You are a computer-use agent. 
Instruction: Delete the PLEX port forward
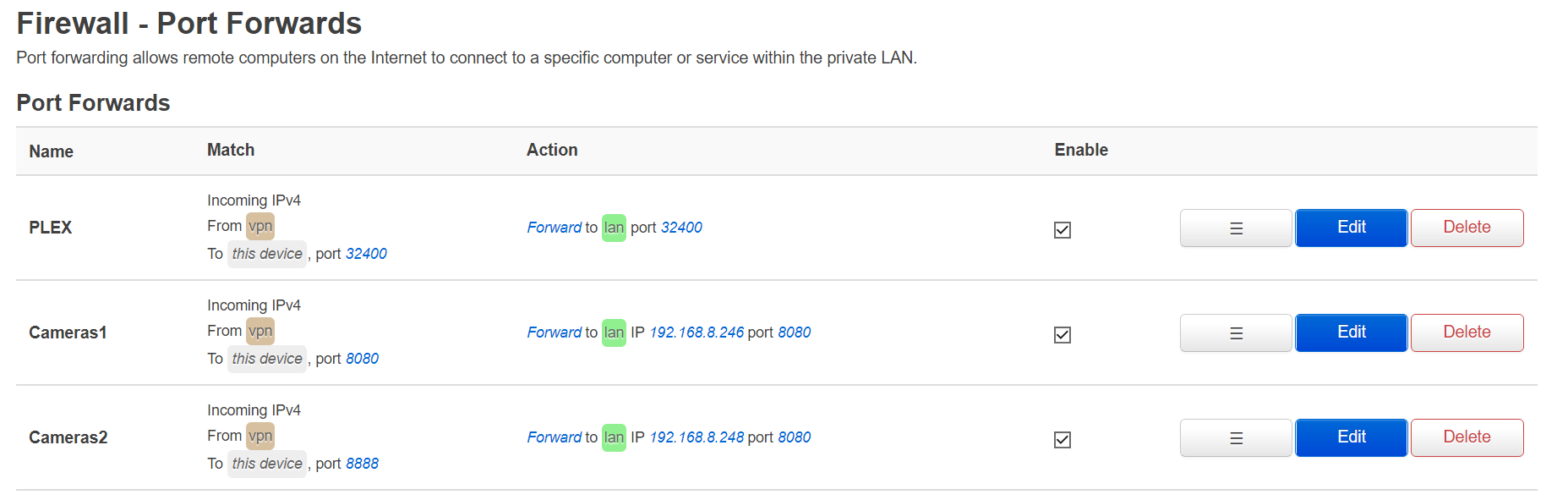[x=1466, y=228]
